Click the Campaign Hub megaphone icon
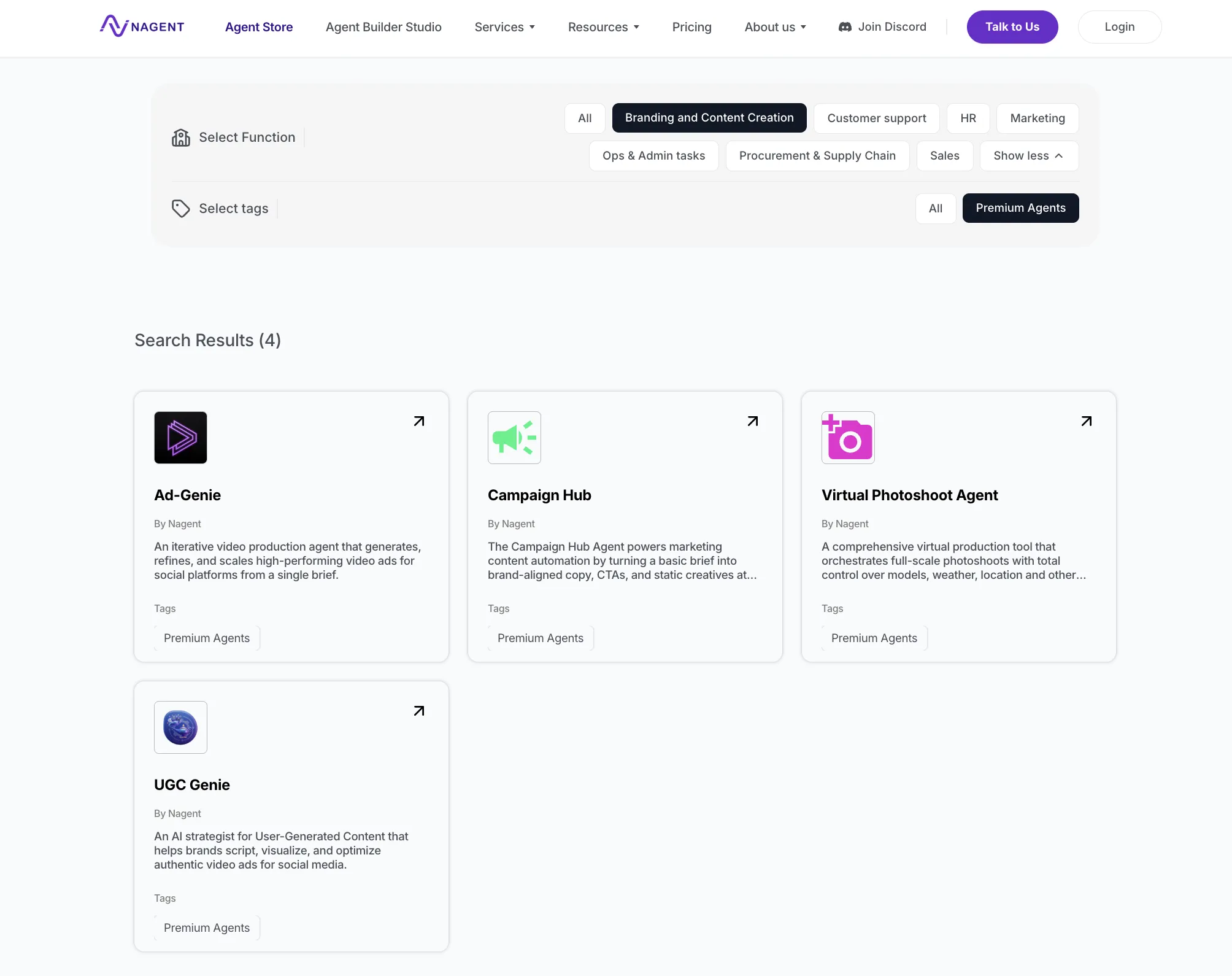1232x976 pixels. click(x=514, y=438)
